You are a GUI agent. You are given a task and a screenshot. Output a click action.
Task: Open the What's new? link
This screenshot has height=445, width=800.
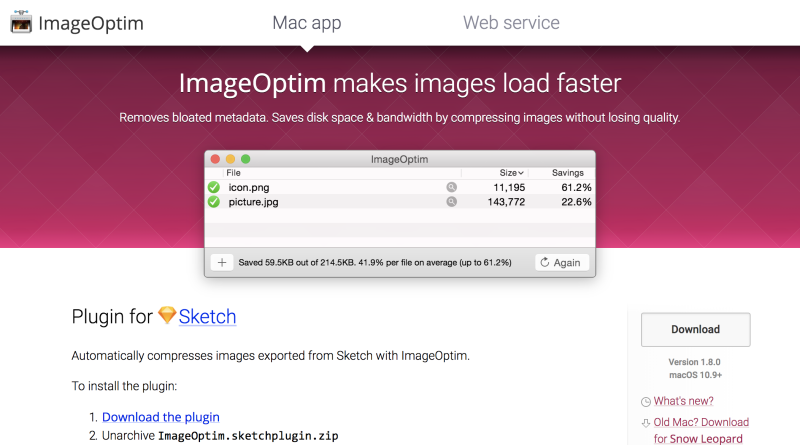coord(683,401)
